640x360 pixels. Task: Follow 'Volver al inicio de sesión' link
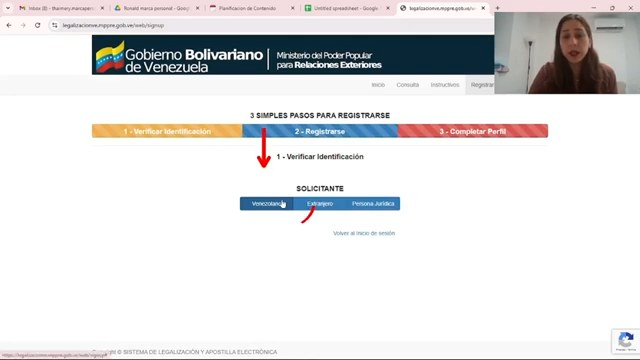(364, 233)
